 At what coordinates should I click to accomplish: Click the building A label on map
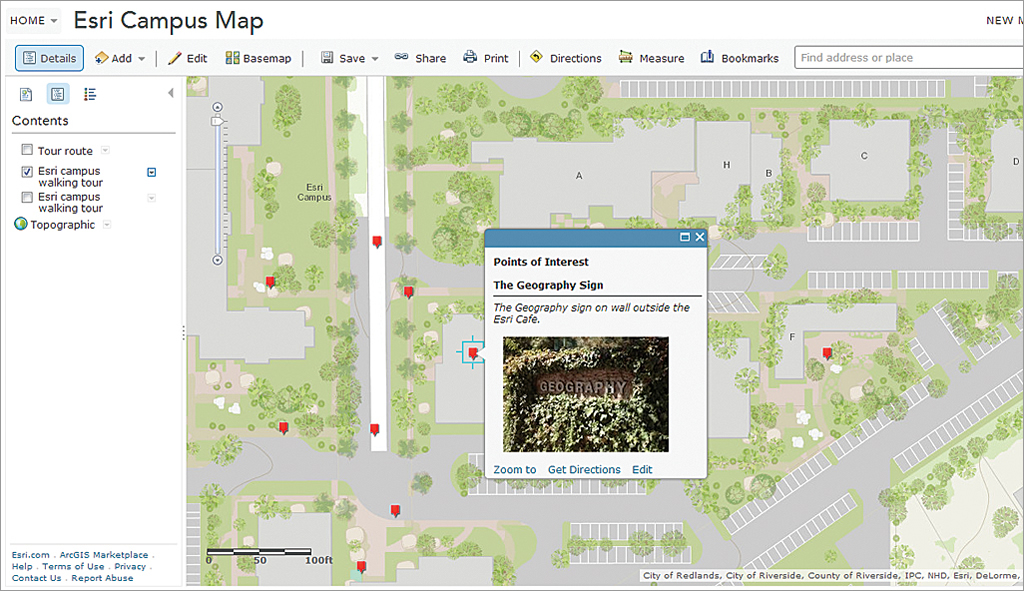point(579,176)
